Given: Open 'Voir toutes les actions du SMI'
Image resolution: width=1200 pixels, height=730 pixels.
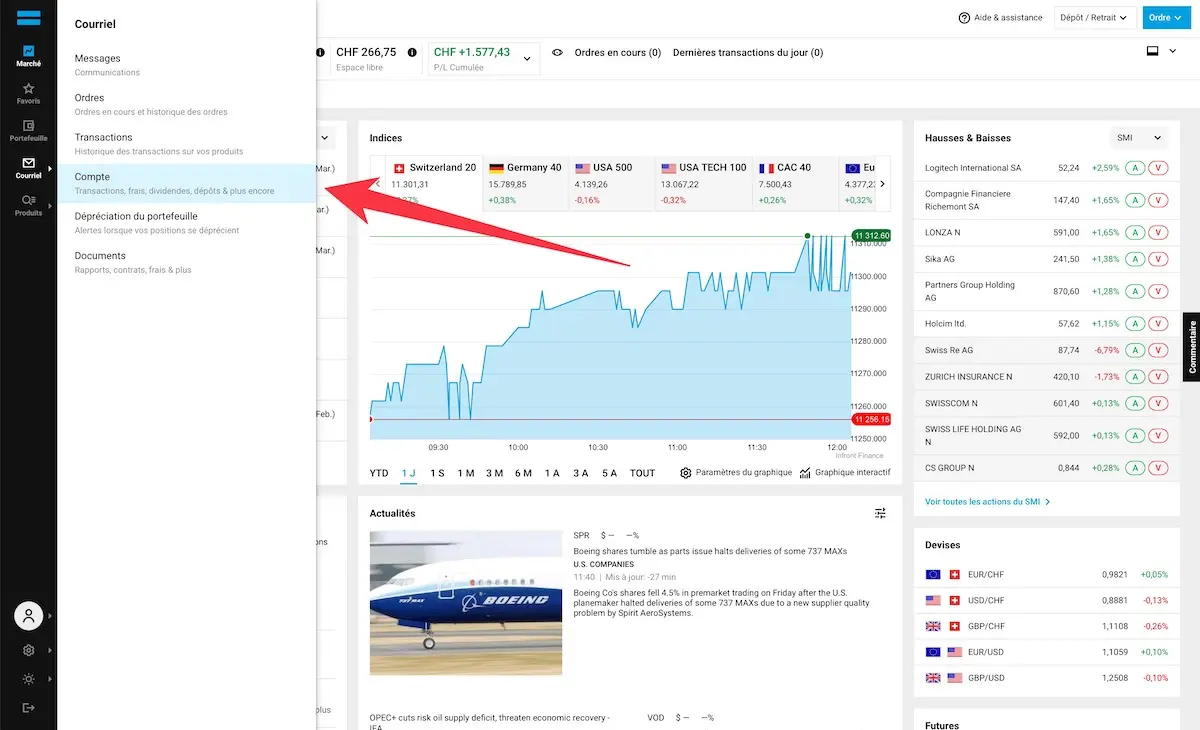Looking at the screenshot, I should [984, 501].
